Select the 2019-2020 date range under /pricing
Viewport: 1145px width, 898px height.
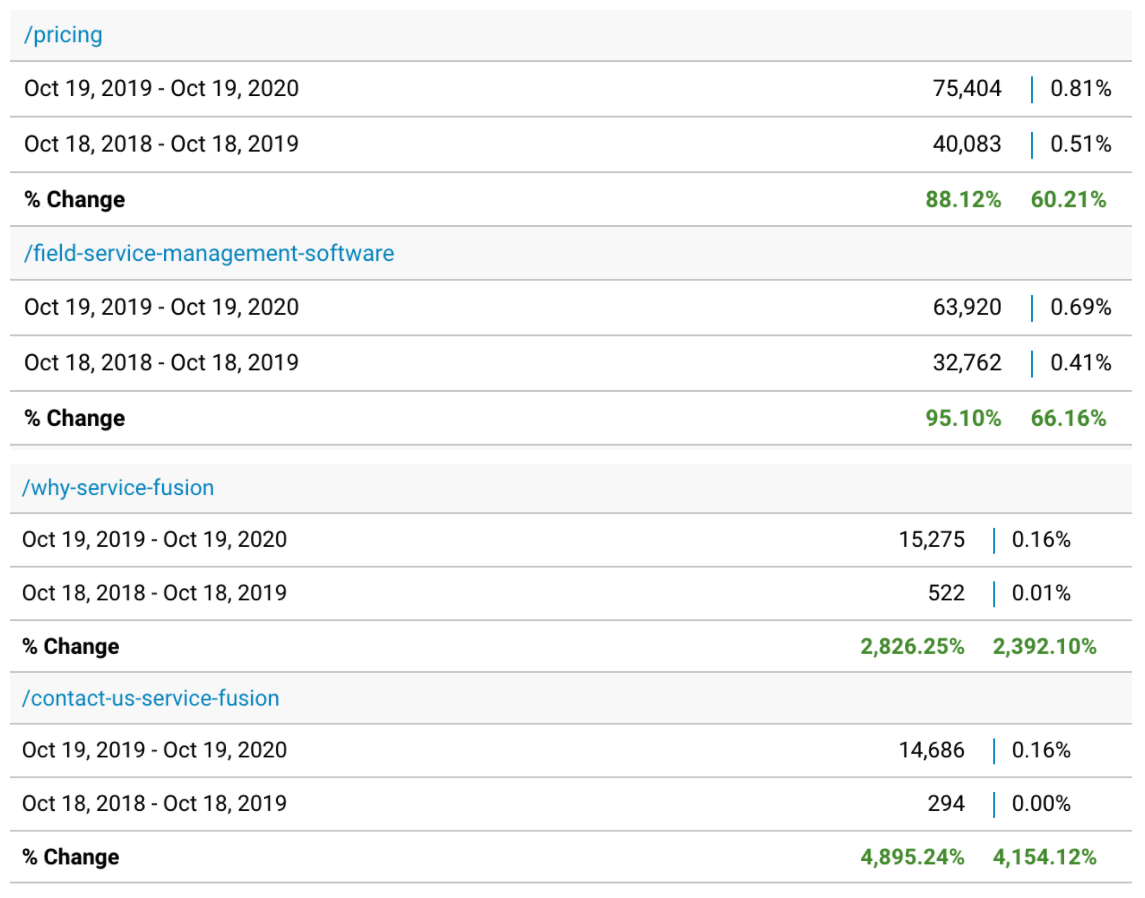tap(161, 88)
